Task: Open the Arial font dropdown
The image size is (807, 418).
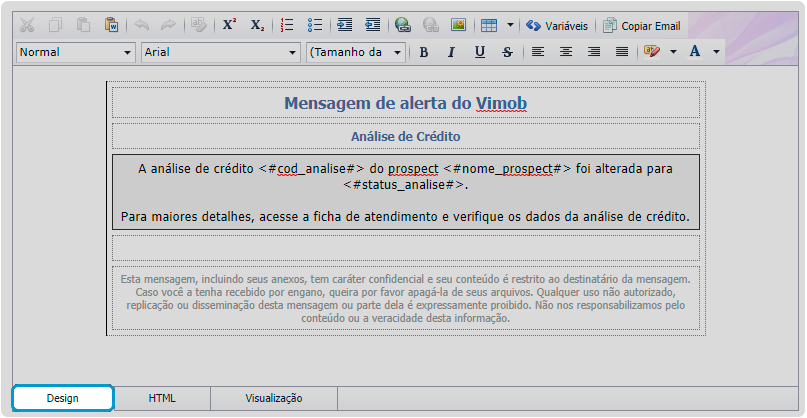Action: (x=221, y=53)
